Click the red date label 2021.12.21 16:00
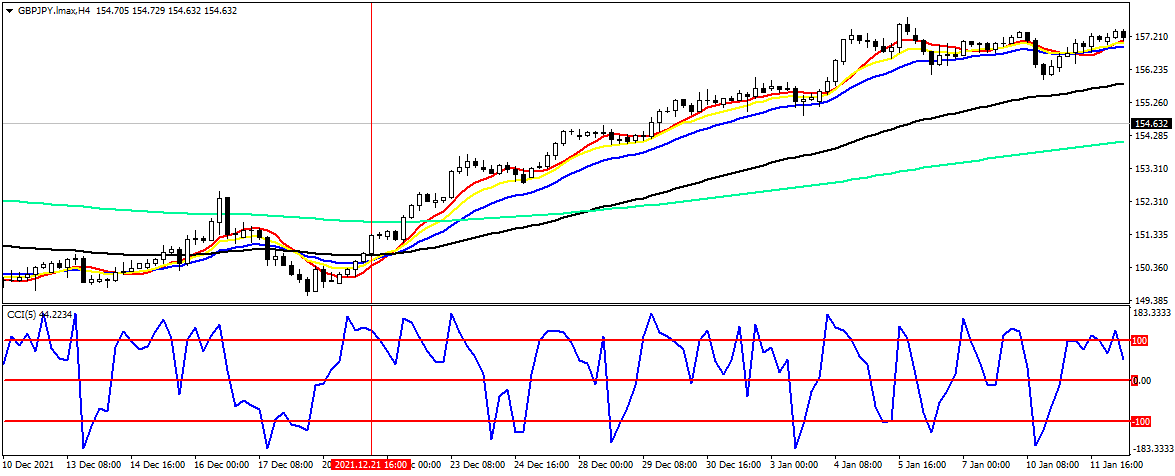Viewport: 1175px width, 476px height. pos(371,466)
